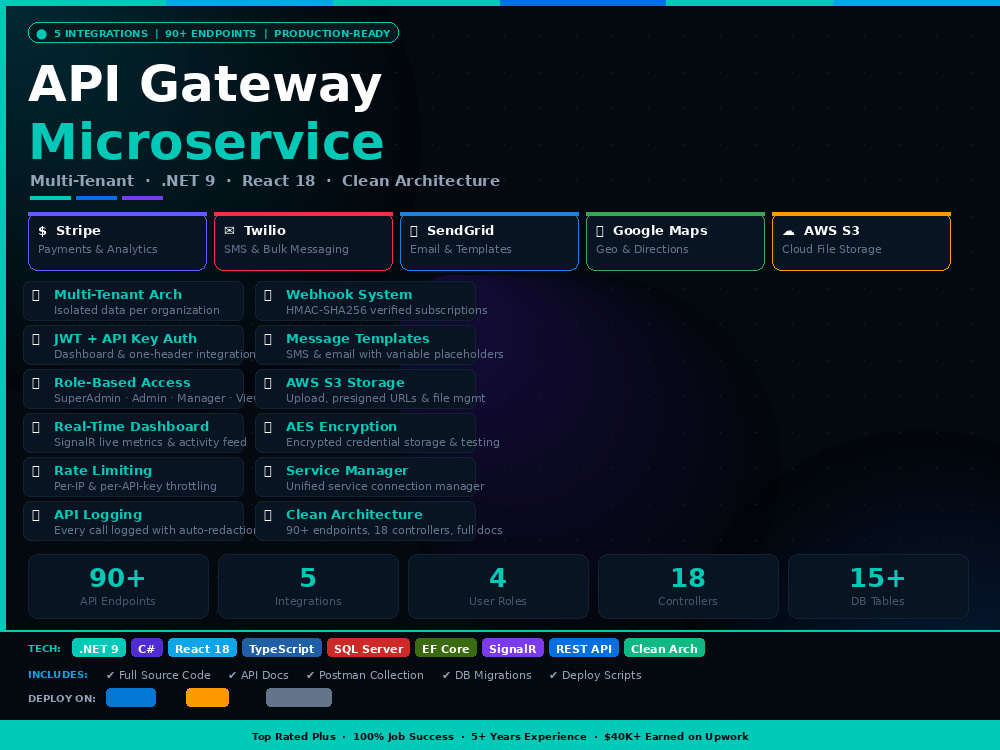Select the React 18 tech badge
The width and height of the screenshot is (1000, 750).
(x=202, y=648)
